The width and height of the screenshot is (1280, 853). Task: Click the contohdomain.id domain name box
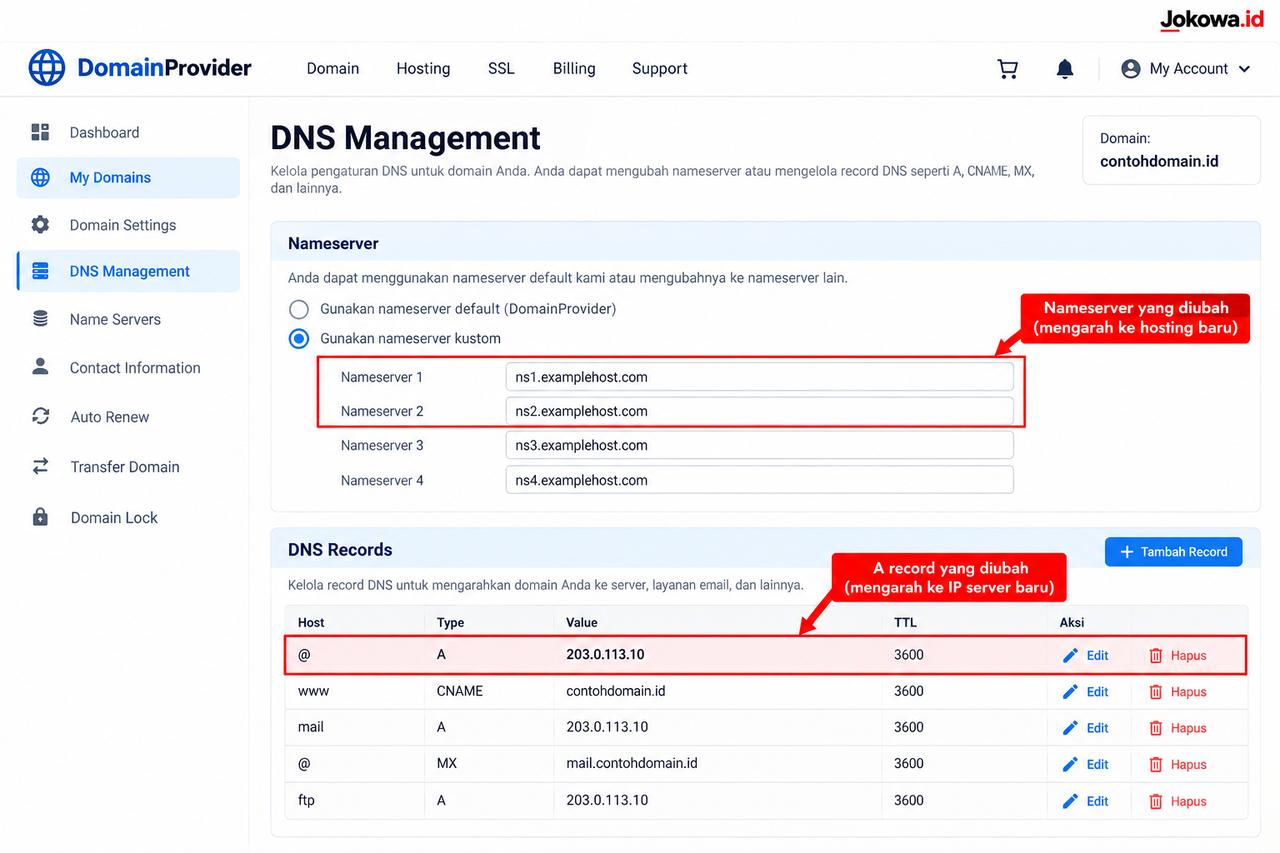(1171, 150)
